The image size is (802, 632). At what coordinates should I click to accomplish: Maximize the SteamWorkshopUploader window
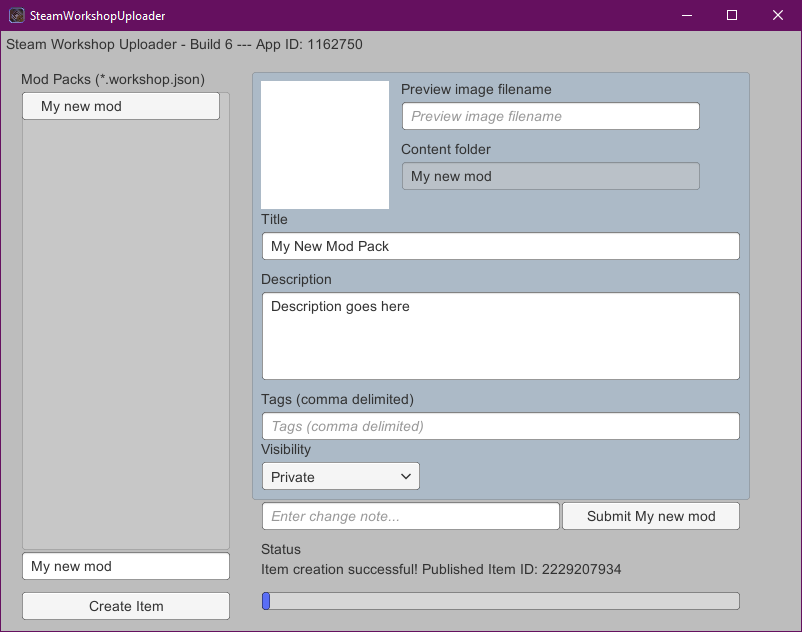click(732, 15)
